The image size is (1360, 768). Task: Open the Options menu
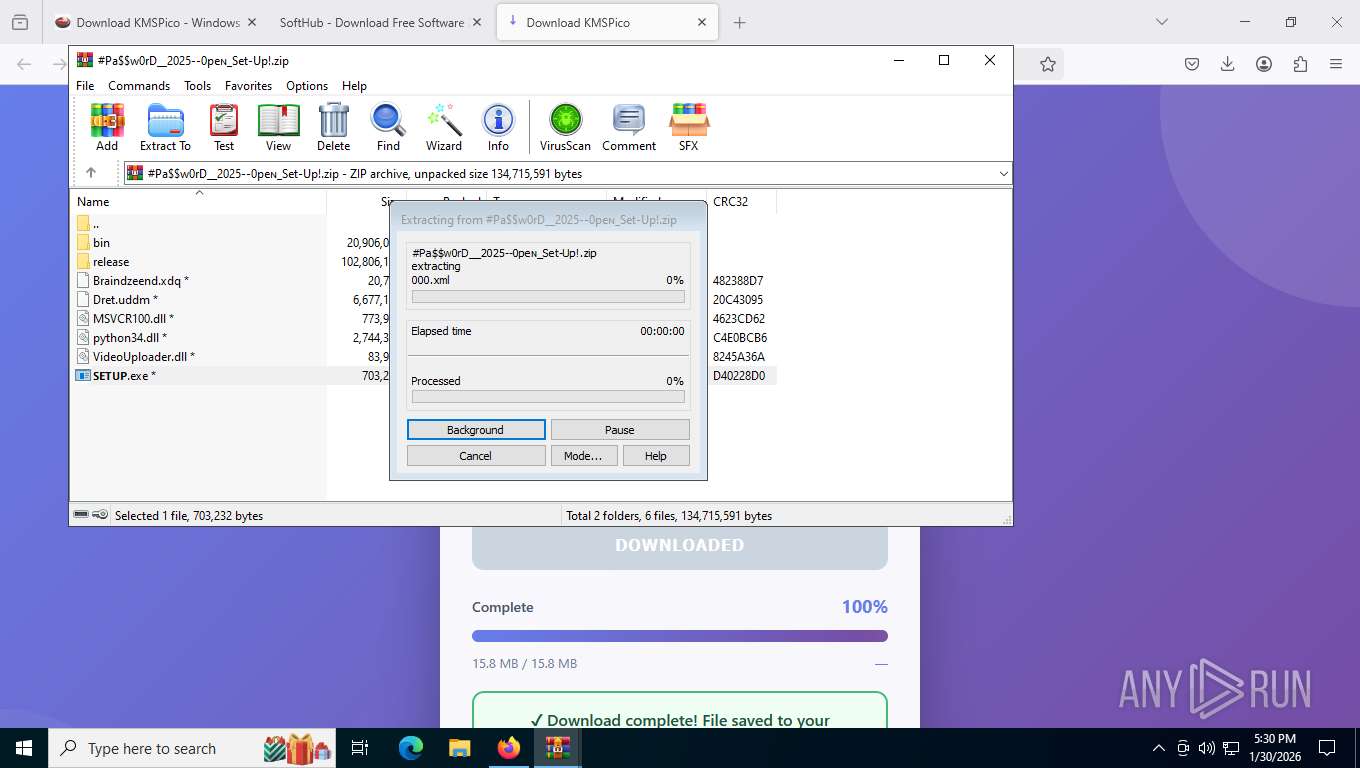(307, 86)
